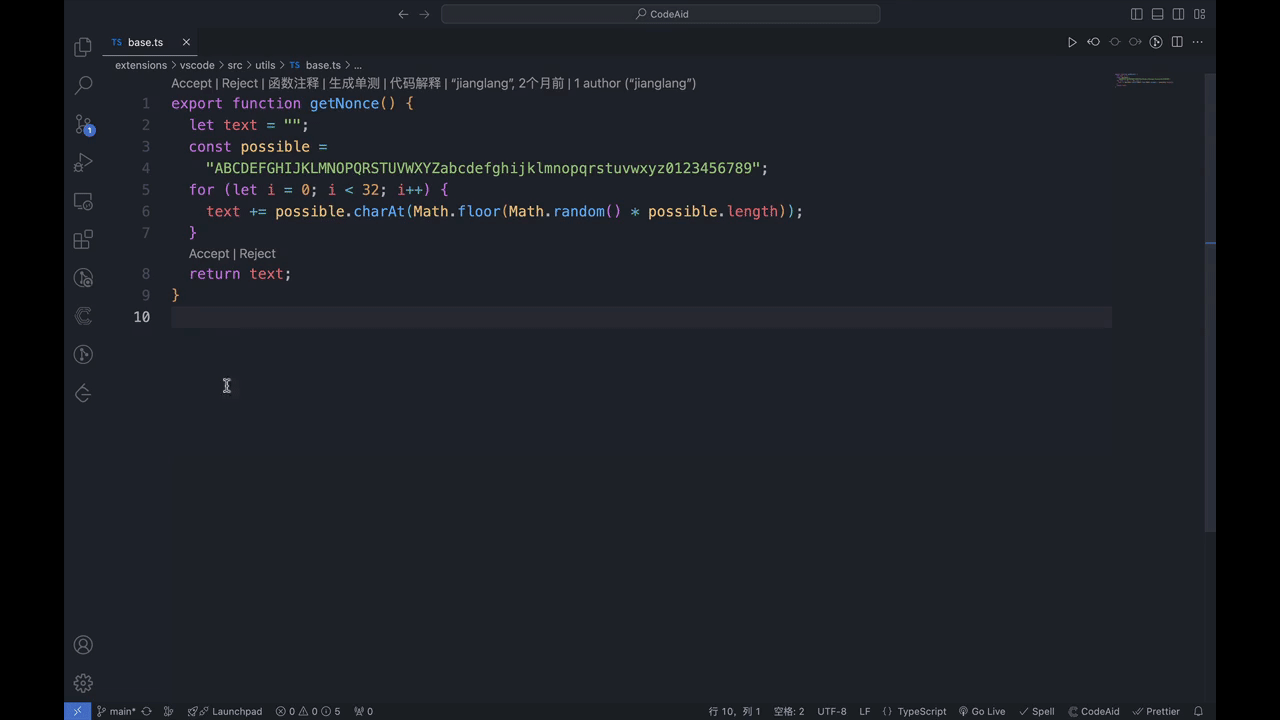This screenshot has height=720, width=1280.
Task: Click the git graph circle icon in editor toolbar
Action: click(x=1156, y=42)
